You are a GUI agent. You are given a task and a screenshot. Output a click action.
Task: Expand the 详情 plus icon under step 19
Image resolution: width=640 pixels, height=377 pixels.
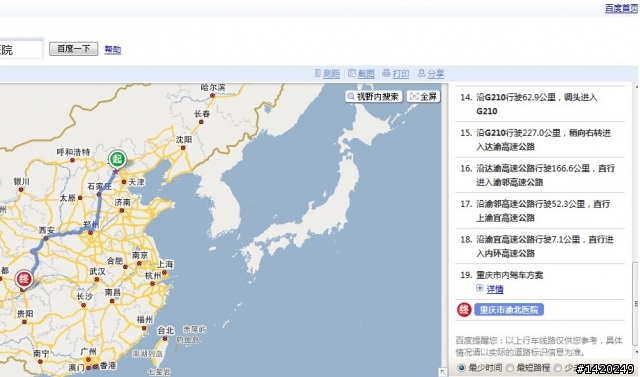point(480,288)
